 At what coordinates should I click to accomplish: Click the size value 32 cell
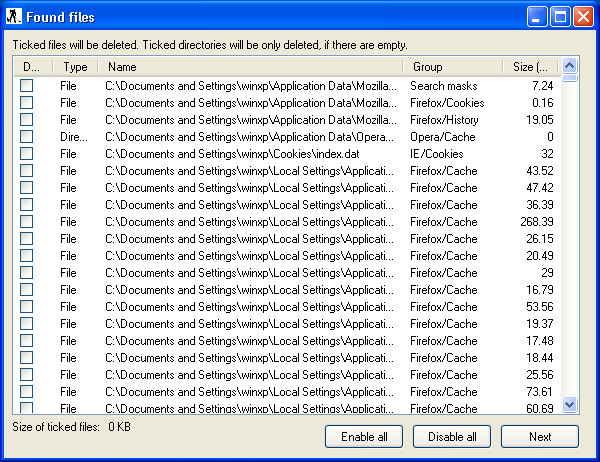[x=547, y=154]
